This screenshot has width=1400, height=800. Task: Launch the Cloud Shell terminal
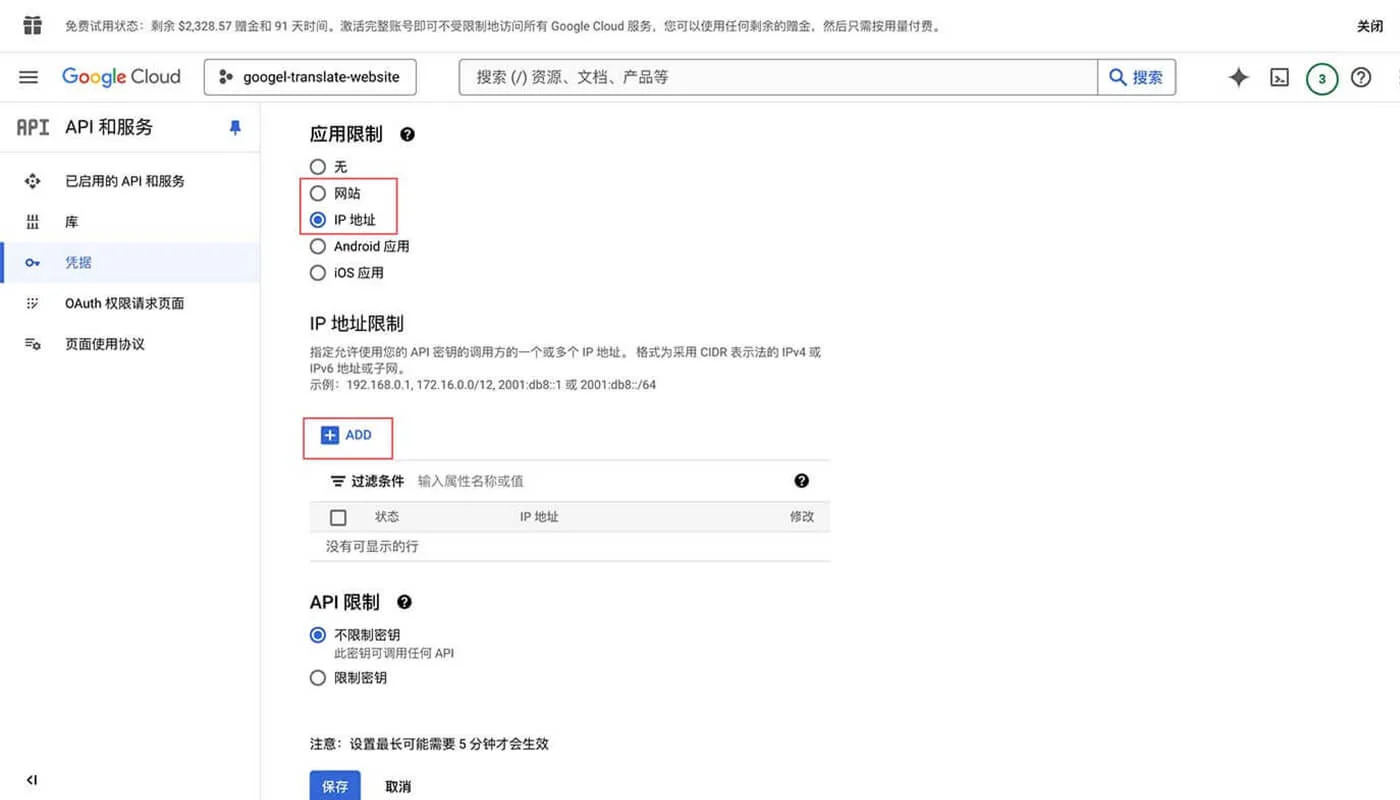(1279, 76)
